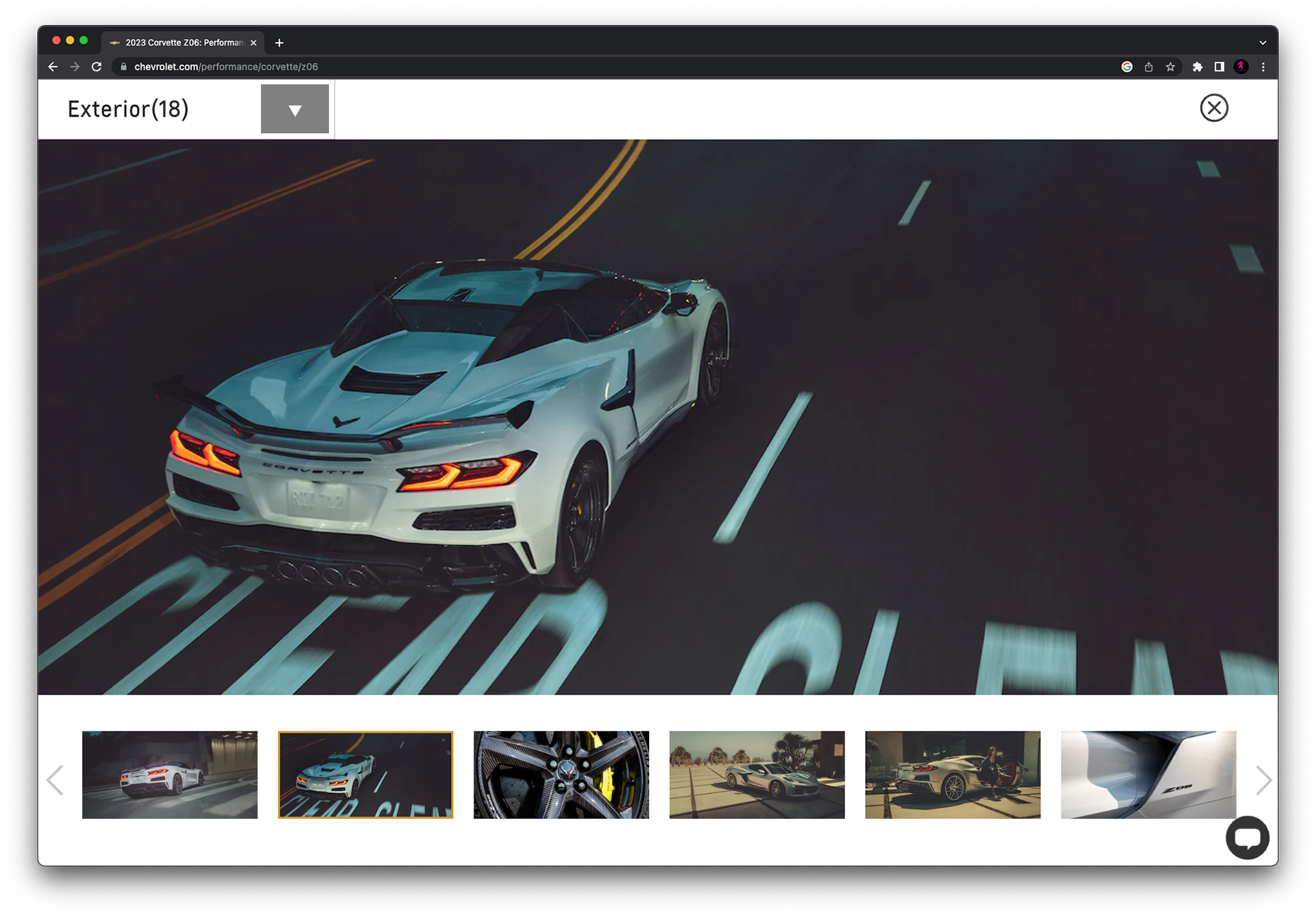Close the gallery with the X button

coord(1213,108)
